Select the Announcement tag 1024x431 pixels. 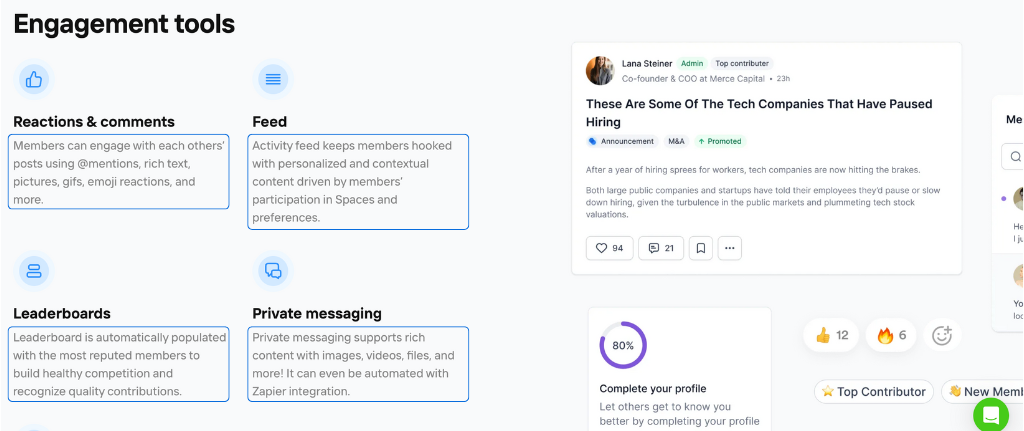(x=622, y=141)
